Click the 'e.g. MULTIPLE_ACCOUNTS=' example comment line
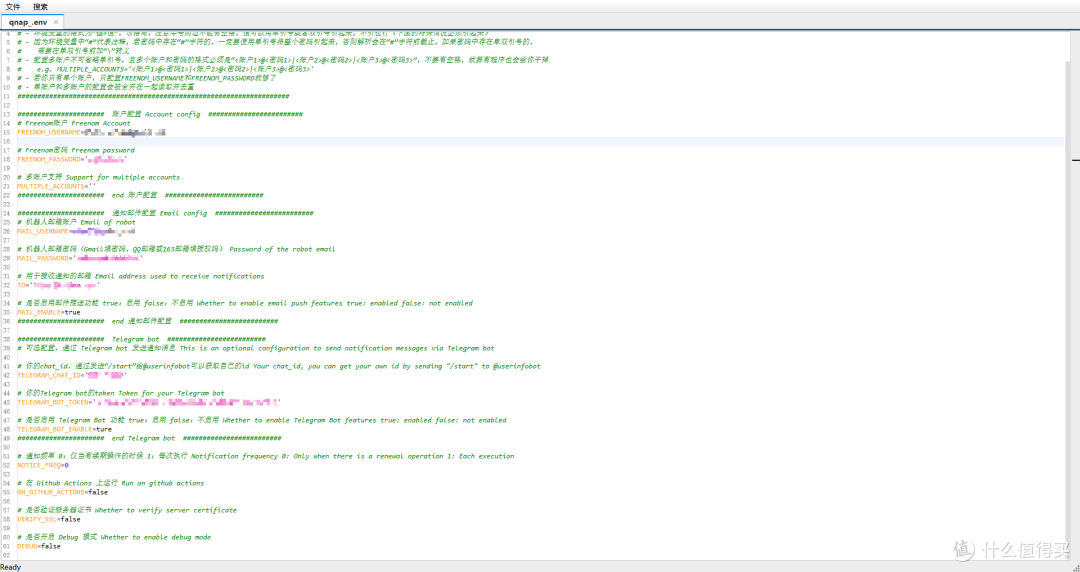Screen dimensions: 1080x572 165,69
